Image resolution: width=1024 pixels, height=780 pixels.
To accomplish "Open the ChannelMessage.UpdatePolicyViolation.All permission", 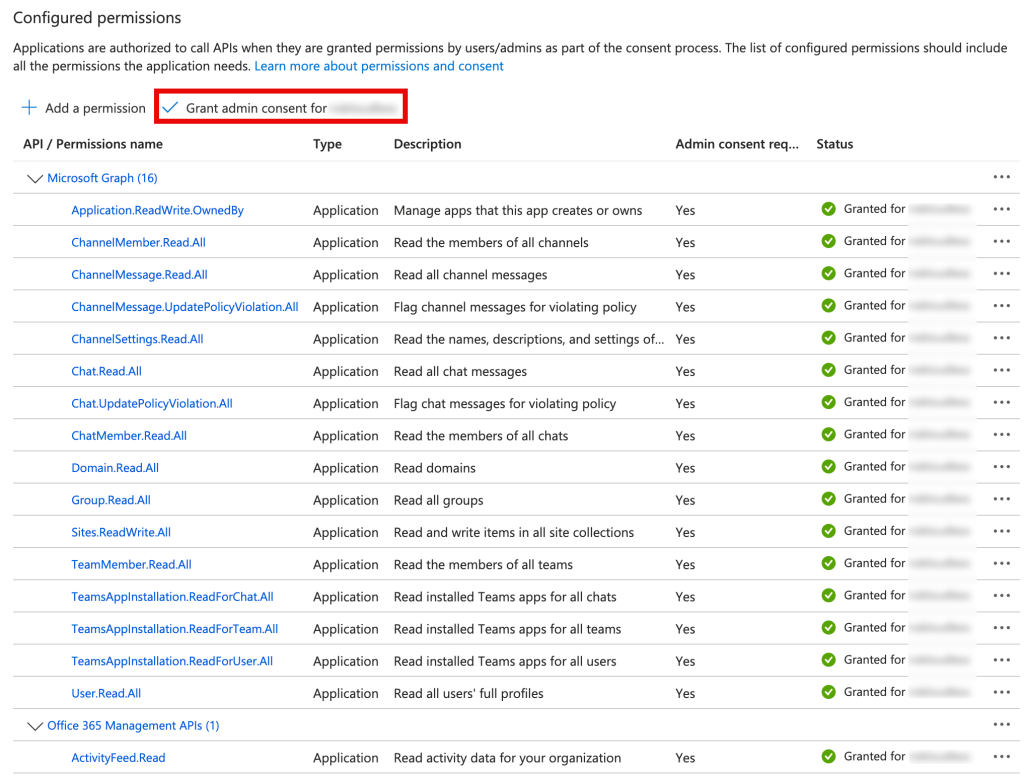I will 185,306.
